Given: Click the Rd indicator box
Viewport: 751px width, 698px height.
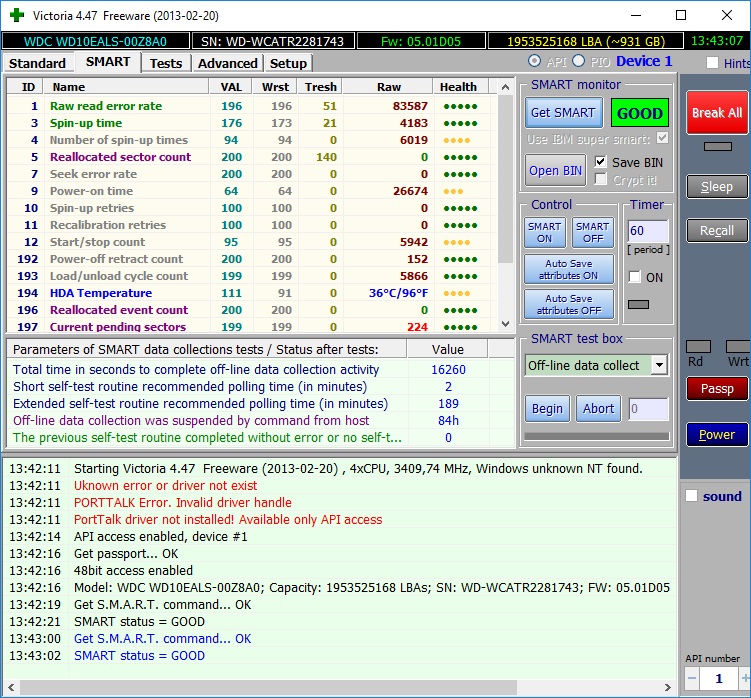Looking at the screenshot, I should coord(698,346).
